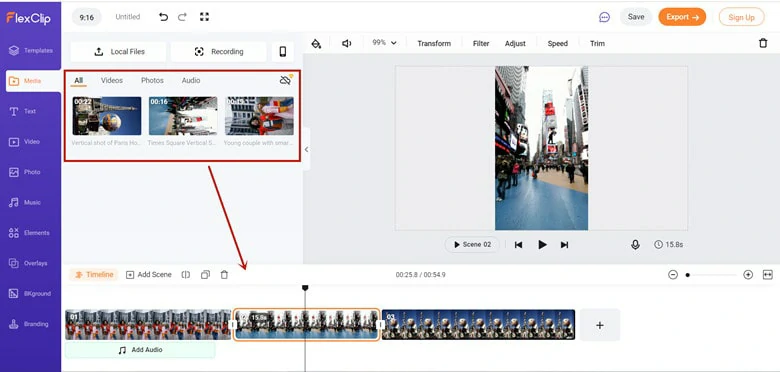The height and width of the screenshot is (372, 780).
Task: Duplicate scene with the copy icon
Action: point(205,275)
